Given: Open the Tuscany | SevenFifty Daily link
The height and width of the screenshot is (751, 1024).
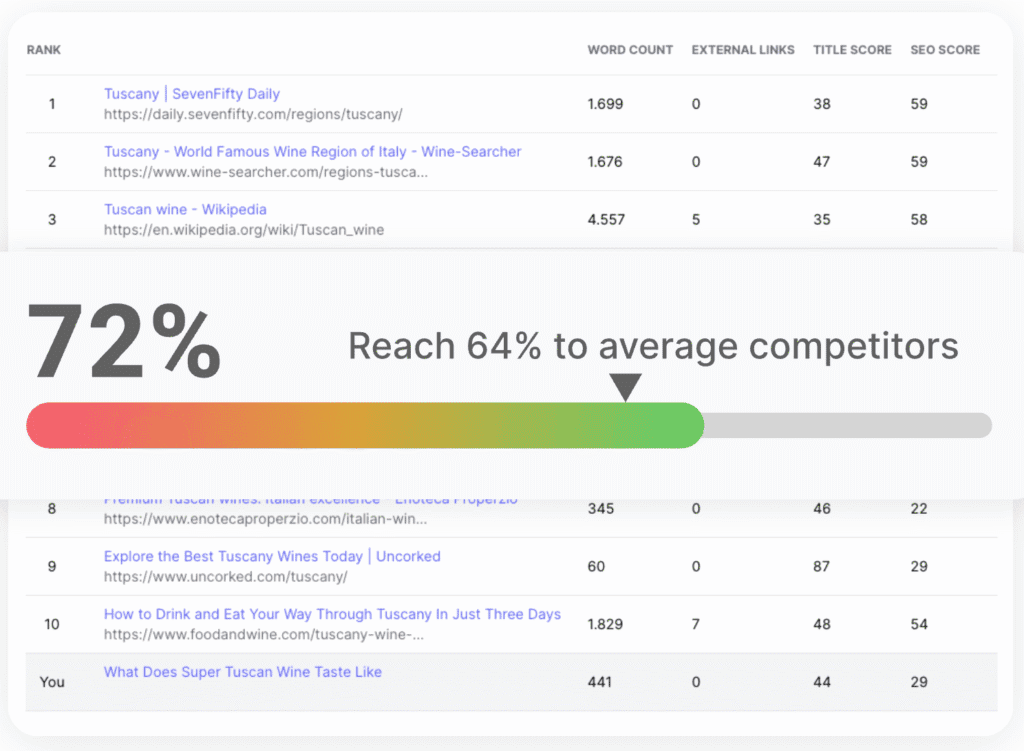Looking at the screenshot, I should (192, 94).
